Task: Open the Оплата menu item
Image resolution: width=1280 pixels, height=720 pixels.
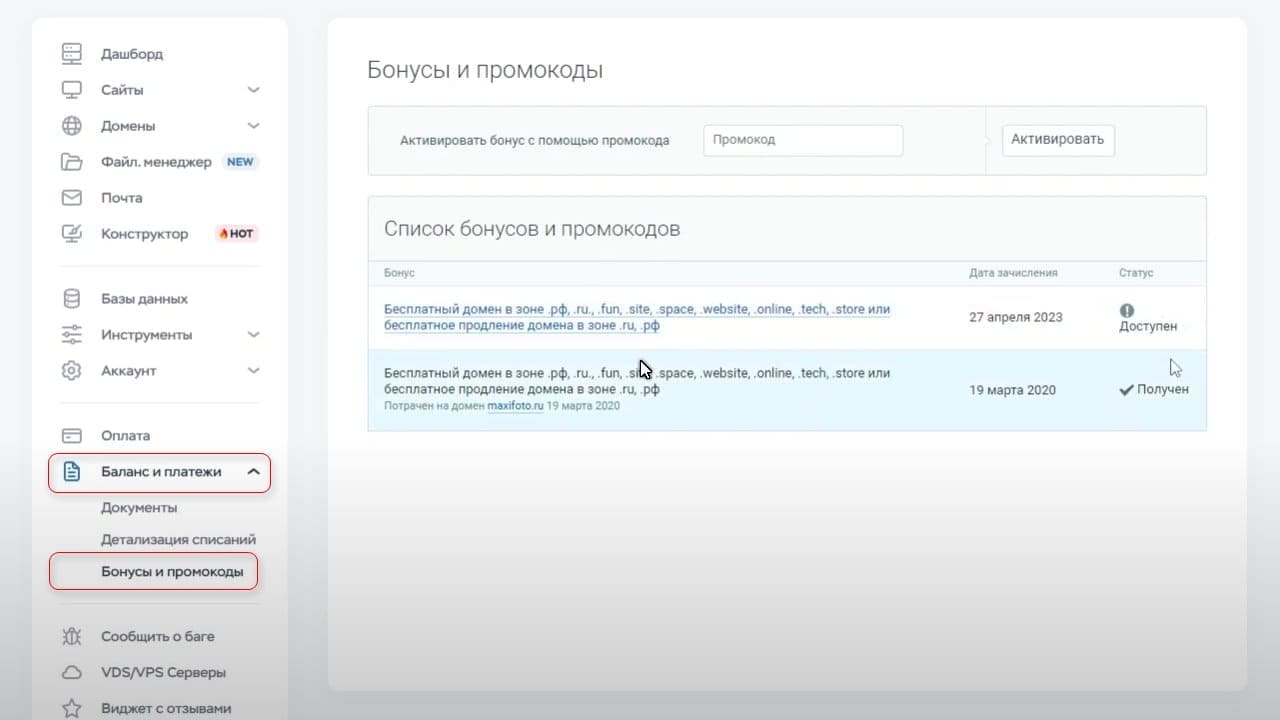Action: click(126, 436)
